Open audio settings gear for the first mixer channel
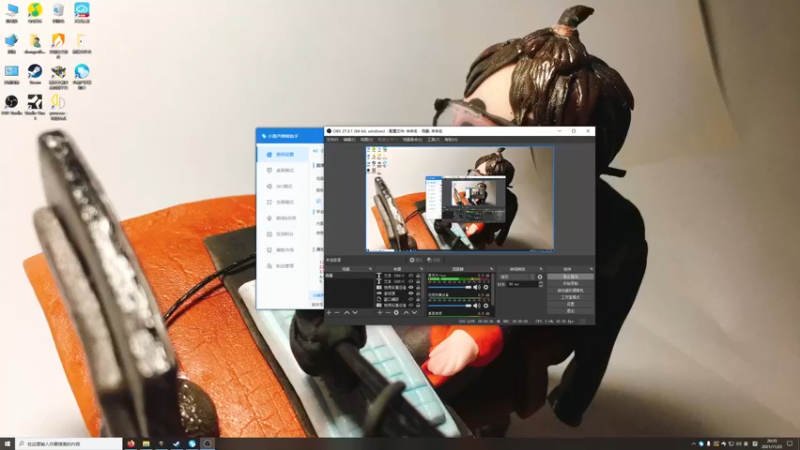 [x=486, y=287]
